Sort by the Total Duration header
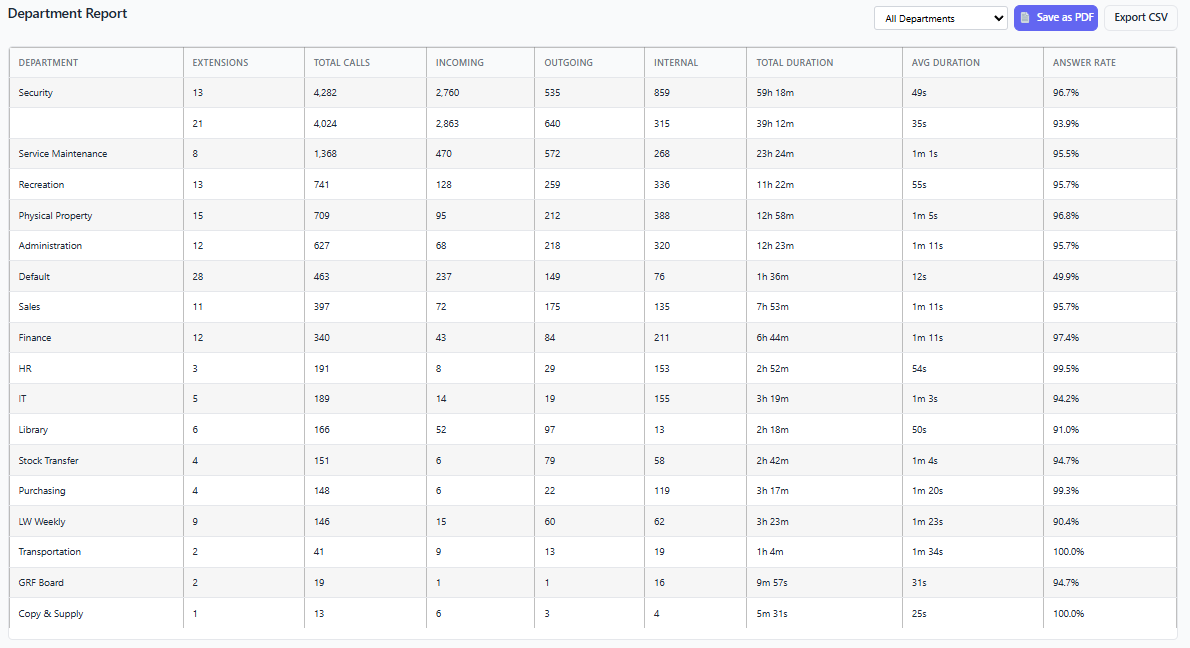 click(x=794, y=63)
